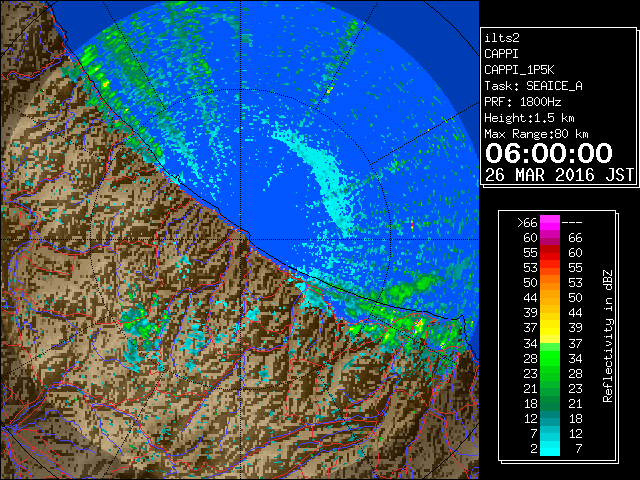Click the green echo cluster over inland mountains
This screenshot has height=480, width=640.
[141, 322]
